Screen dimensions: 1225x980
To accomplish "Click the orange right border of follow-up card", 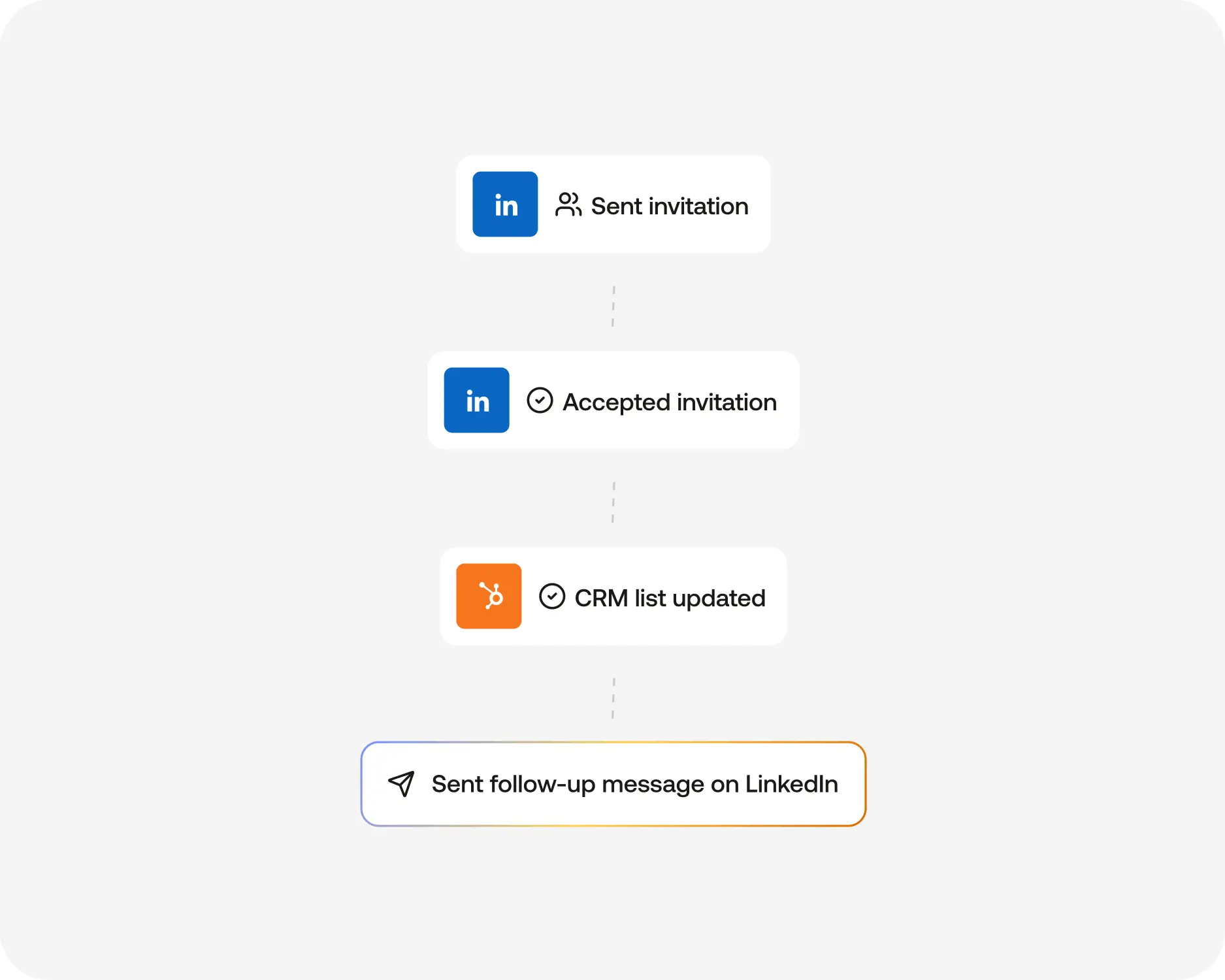I will tap(865, 784).
